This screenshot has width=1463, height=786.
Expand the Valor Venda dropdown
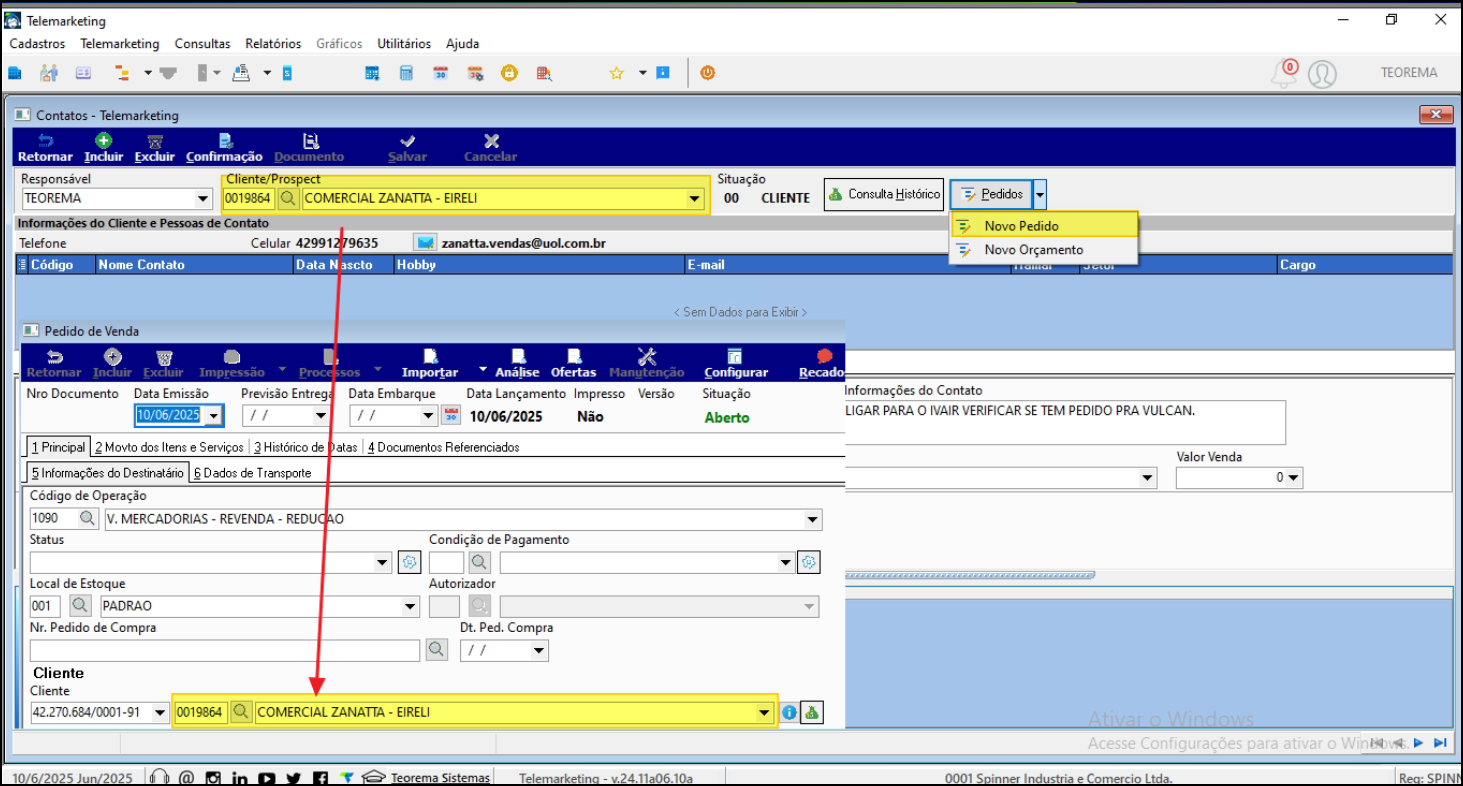coord(1294,478)
